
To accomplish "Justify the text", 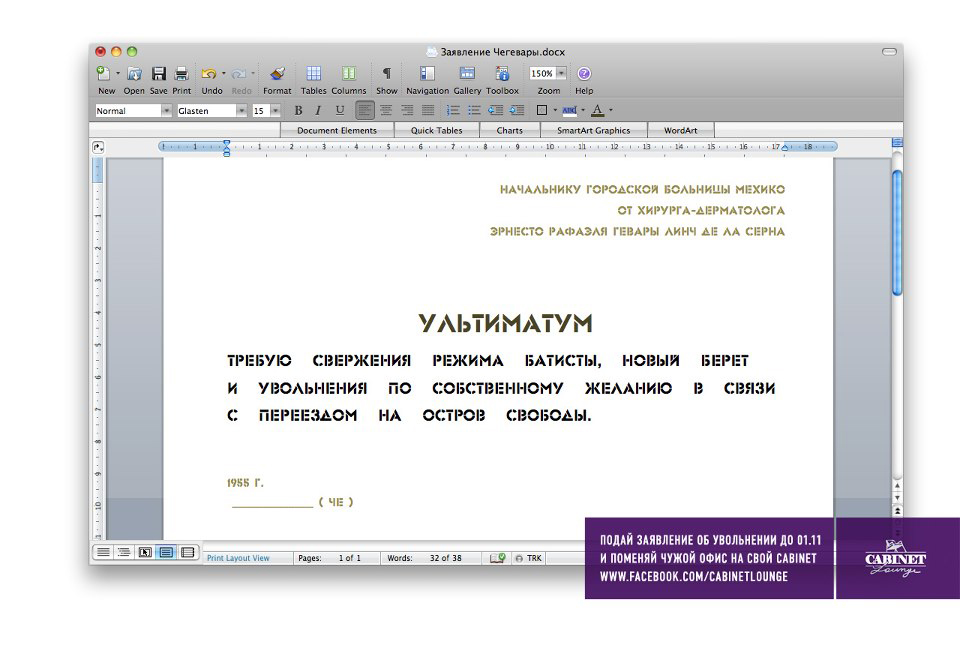I will [428, 111].
